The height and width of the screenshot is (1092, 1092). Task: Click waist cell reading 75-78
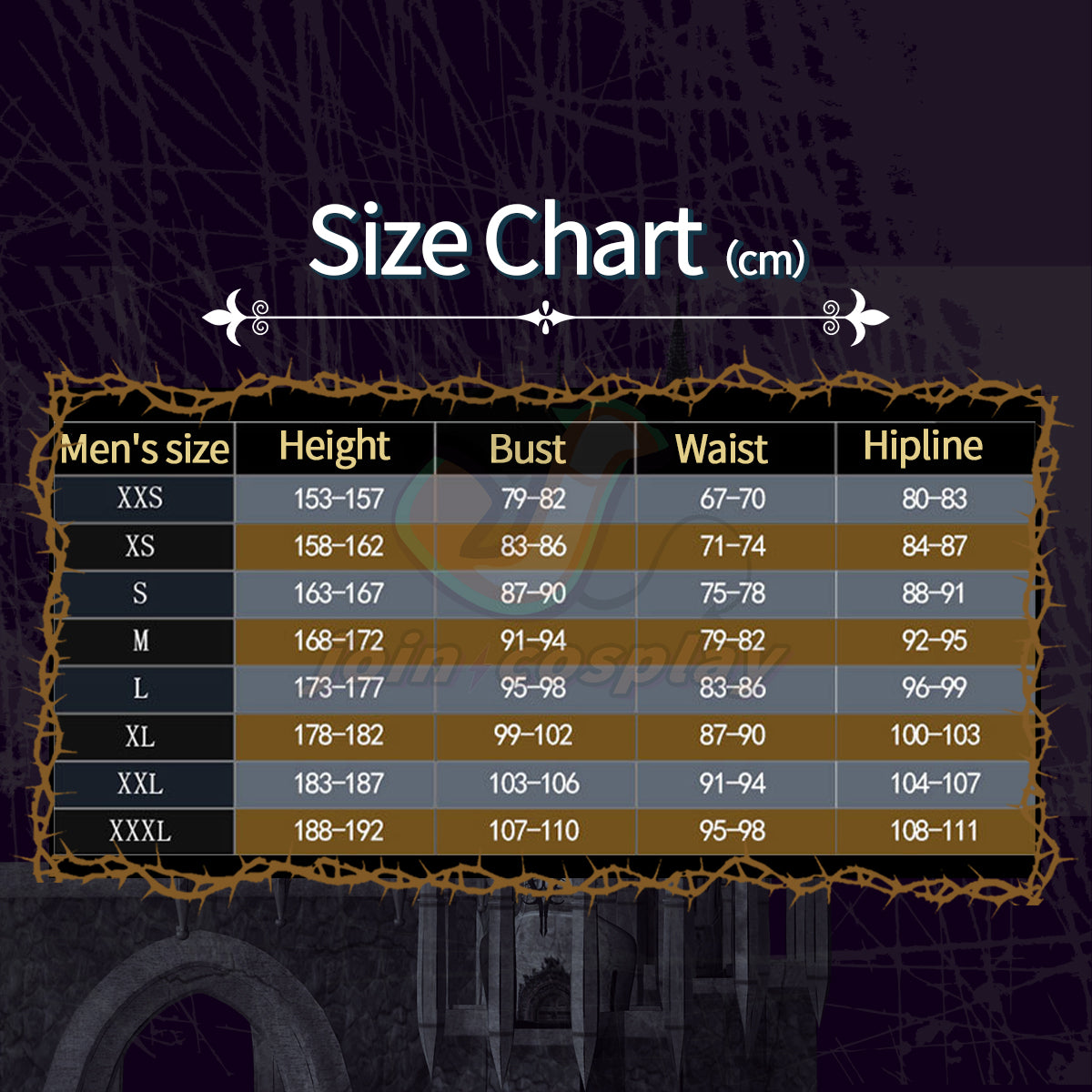732,593
